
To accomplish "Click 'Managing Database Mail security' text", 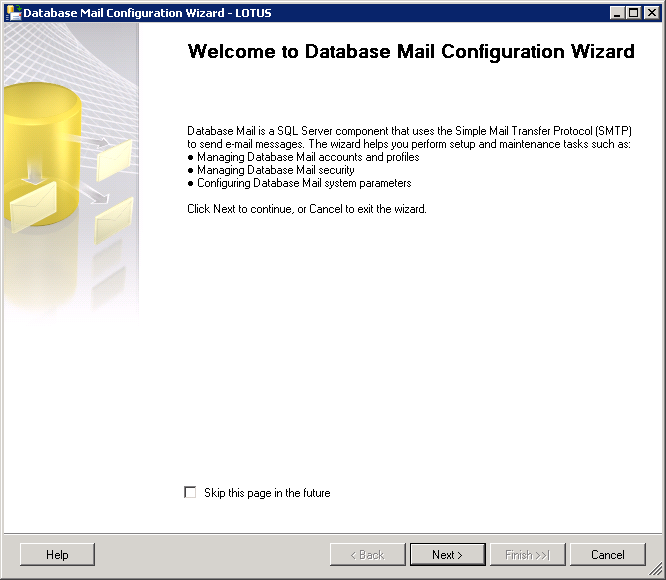I will 276,170.
